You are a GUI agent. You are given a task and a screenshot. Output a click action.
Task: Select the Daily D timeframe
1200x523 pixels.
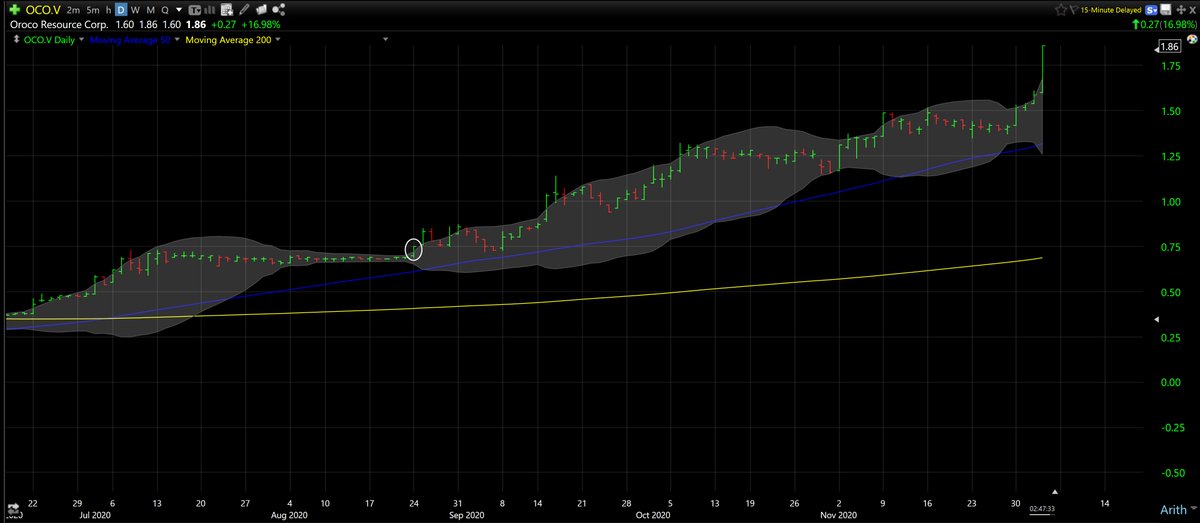[x=121, y=10]
